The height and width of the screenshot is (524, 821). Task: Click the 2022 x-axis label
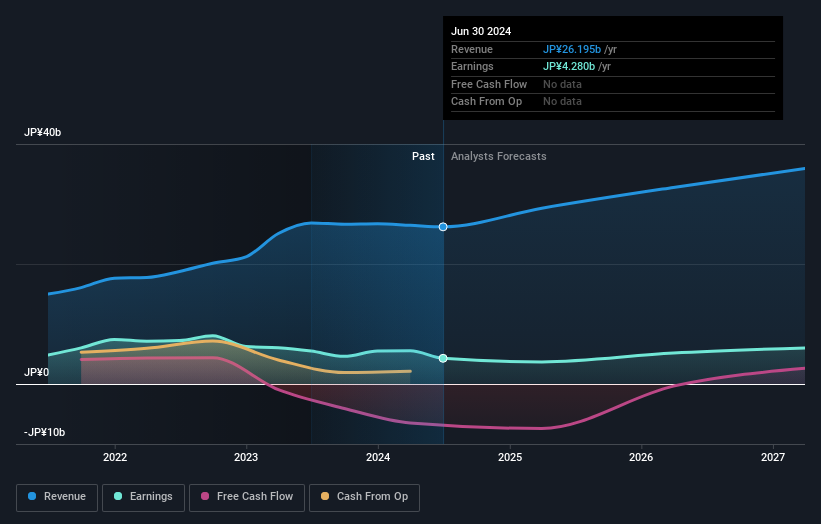tap(115, 457)
